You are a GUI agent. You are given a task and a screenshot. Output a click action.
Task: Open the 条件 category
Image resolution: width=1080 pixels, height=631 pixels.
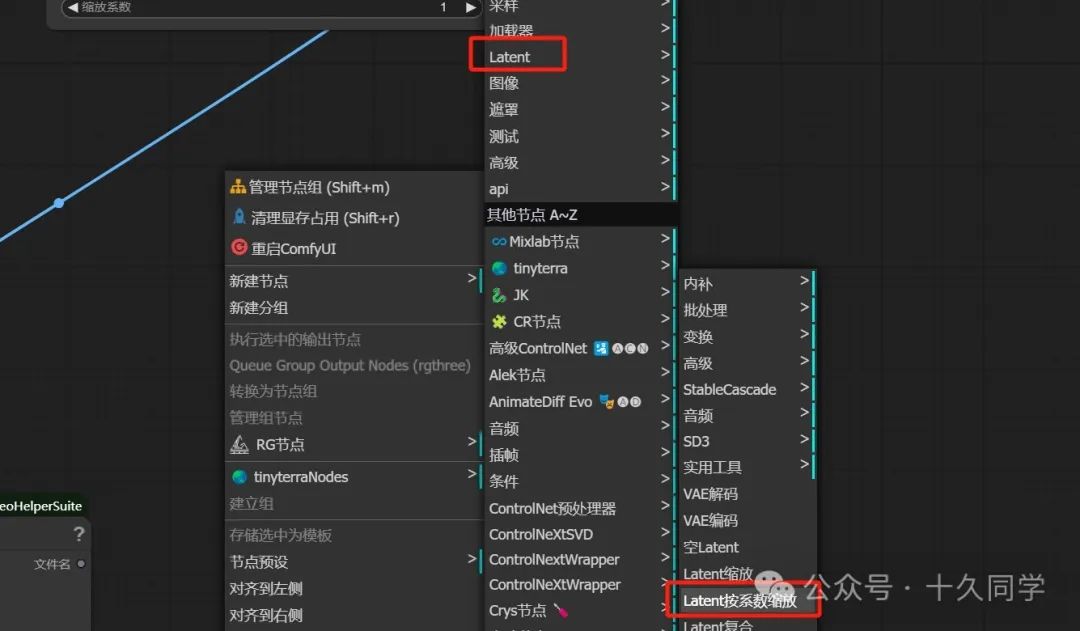tap(580, 482)
